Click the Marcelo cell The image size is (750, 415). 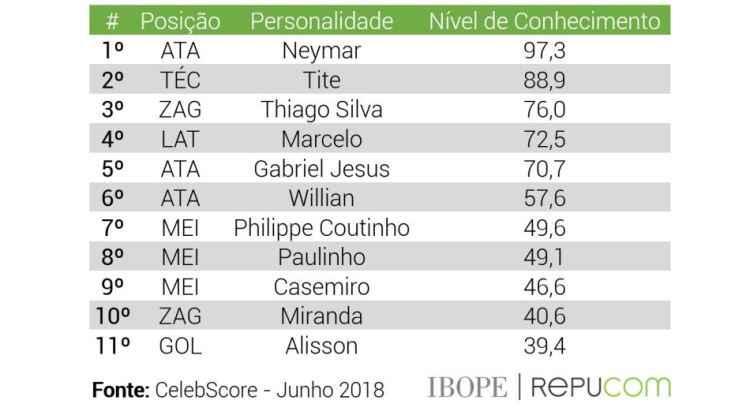point(321,139)
